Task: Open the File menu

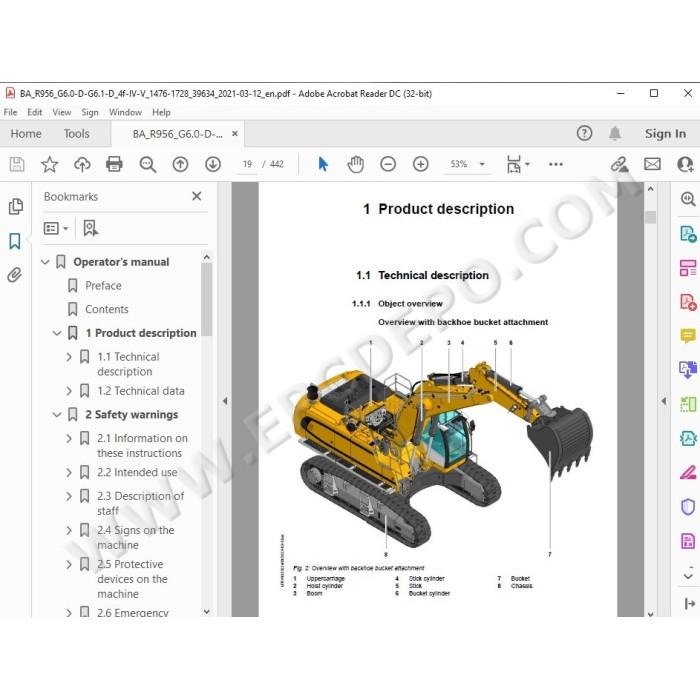Action: pyautogui.click(x=10, y=112)
